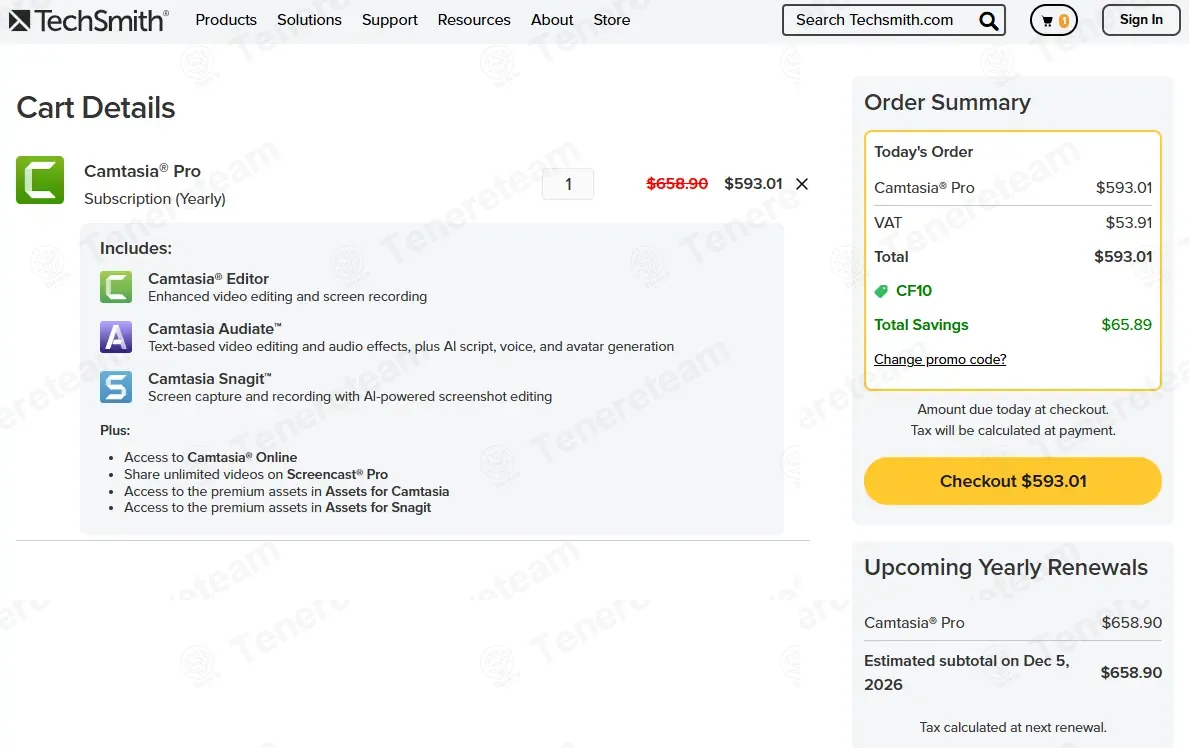Remove Camtasia Pro from the cart
Image resolution: width=1189 pixels, height=748 pixels.
[802, 184]
